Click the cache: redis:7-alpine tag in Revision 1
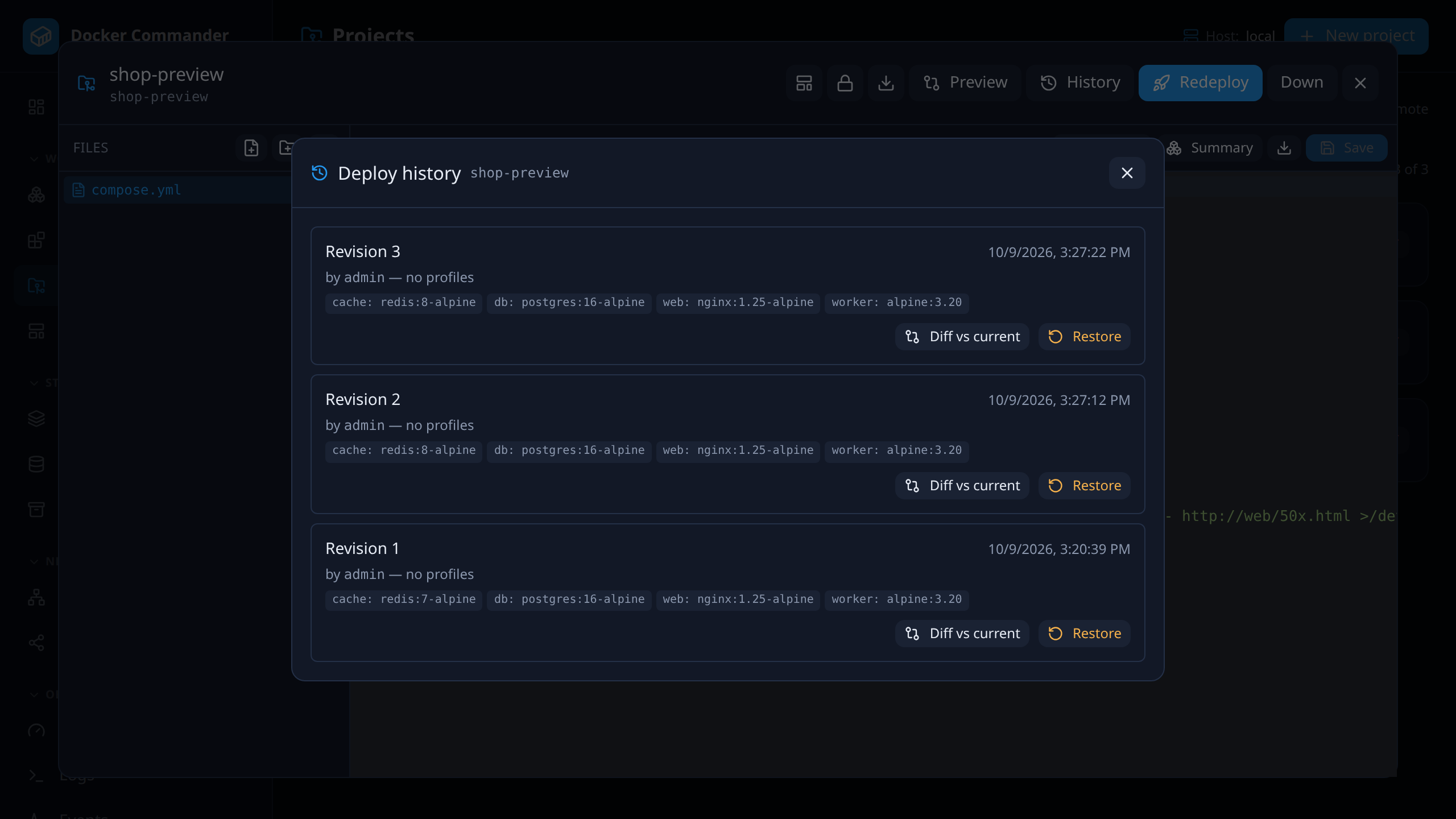Viewport: 1456px width, 819px height. point(404,599)
